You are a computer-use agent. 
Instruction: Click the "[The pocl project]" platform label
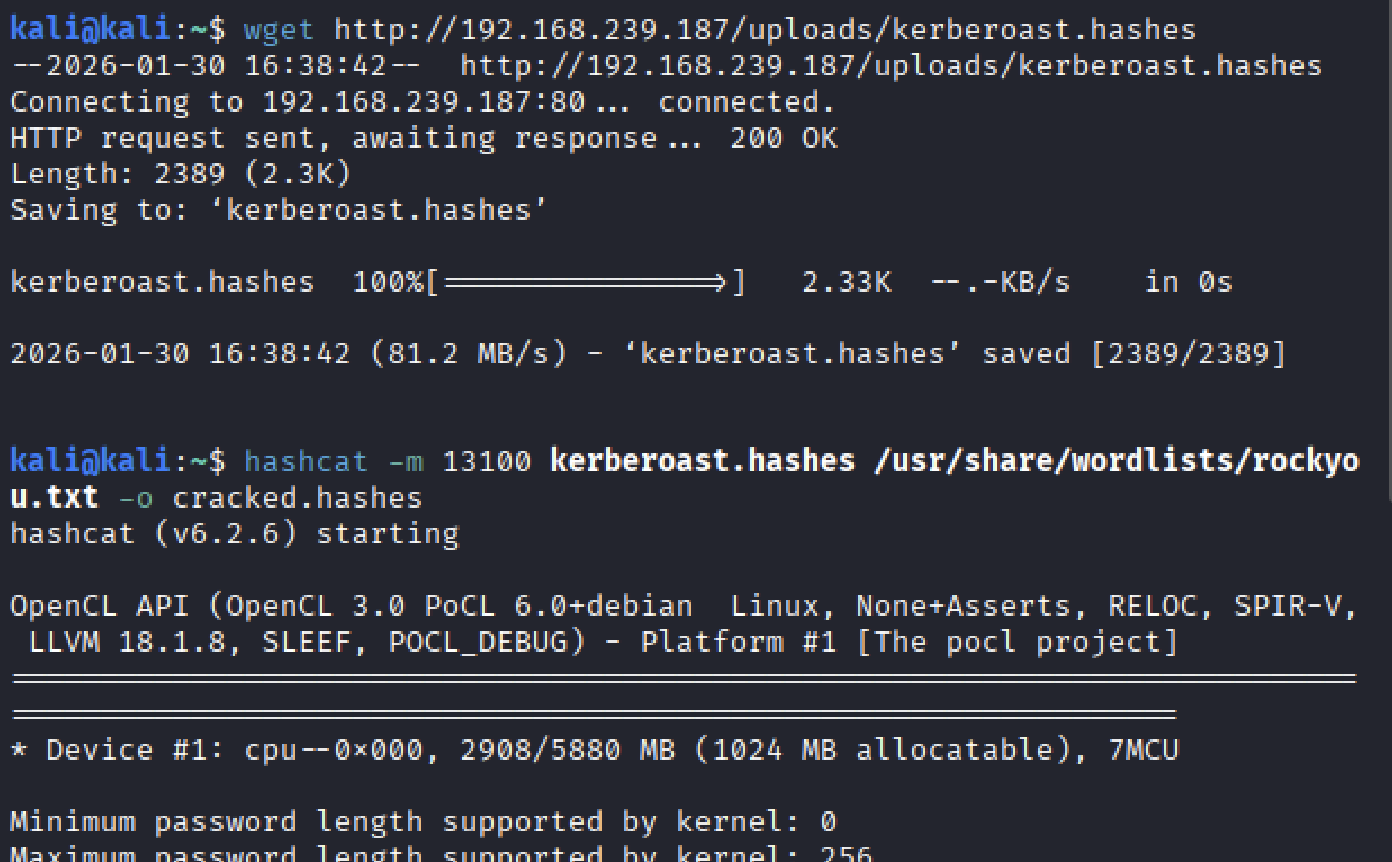(x=1017, y=642)
